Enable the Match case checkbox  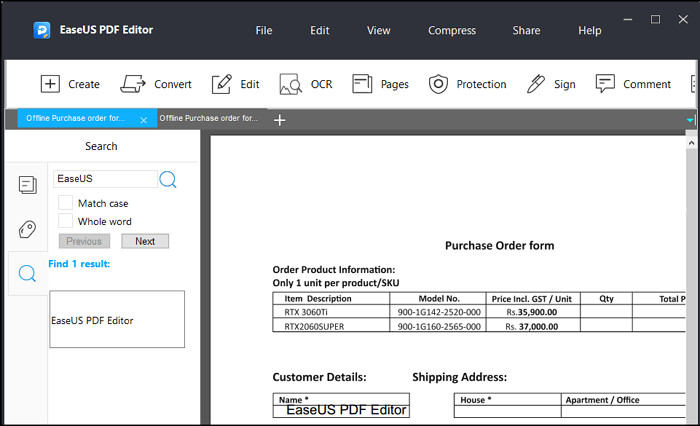pyautogui.click(x=66, y=203)
